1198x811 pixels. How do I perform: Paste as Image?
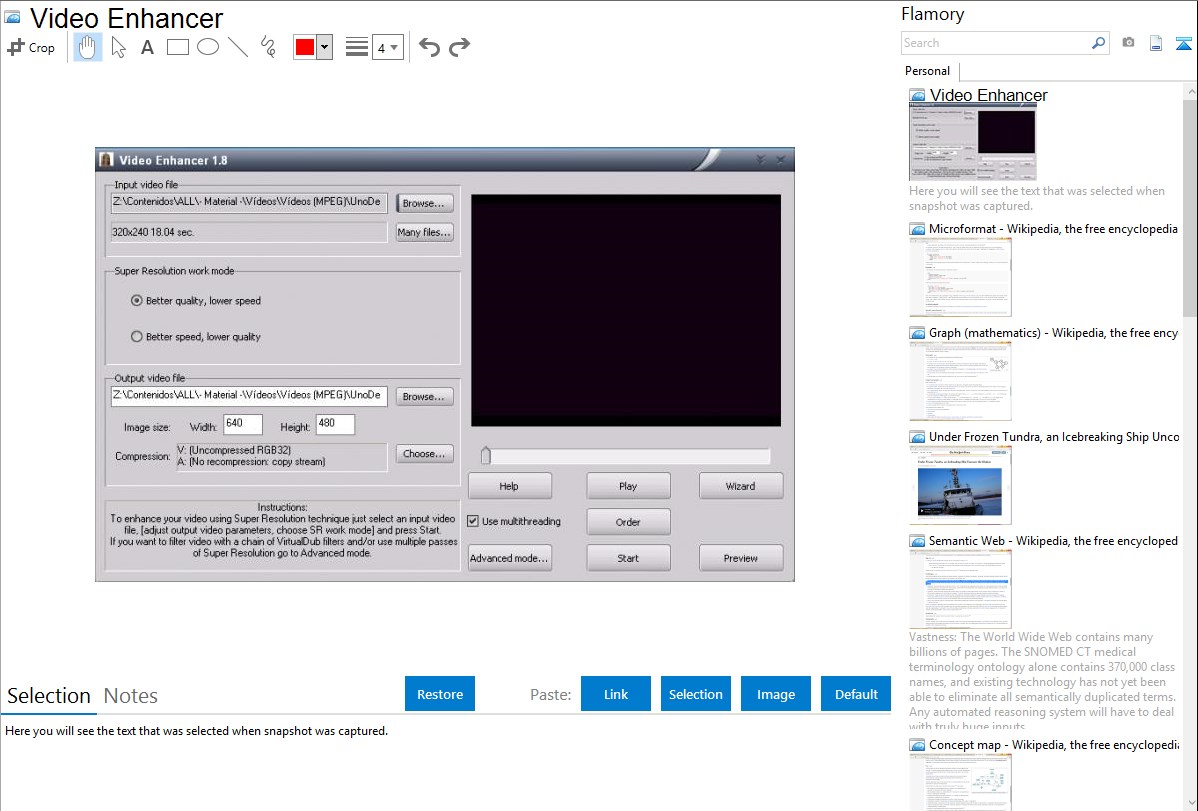click(x=775, y=694)
